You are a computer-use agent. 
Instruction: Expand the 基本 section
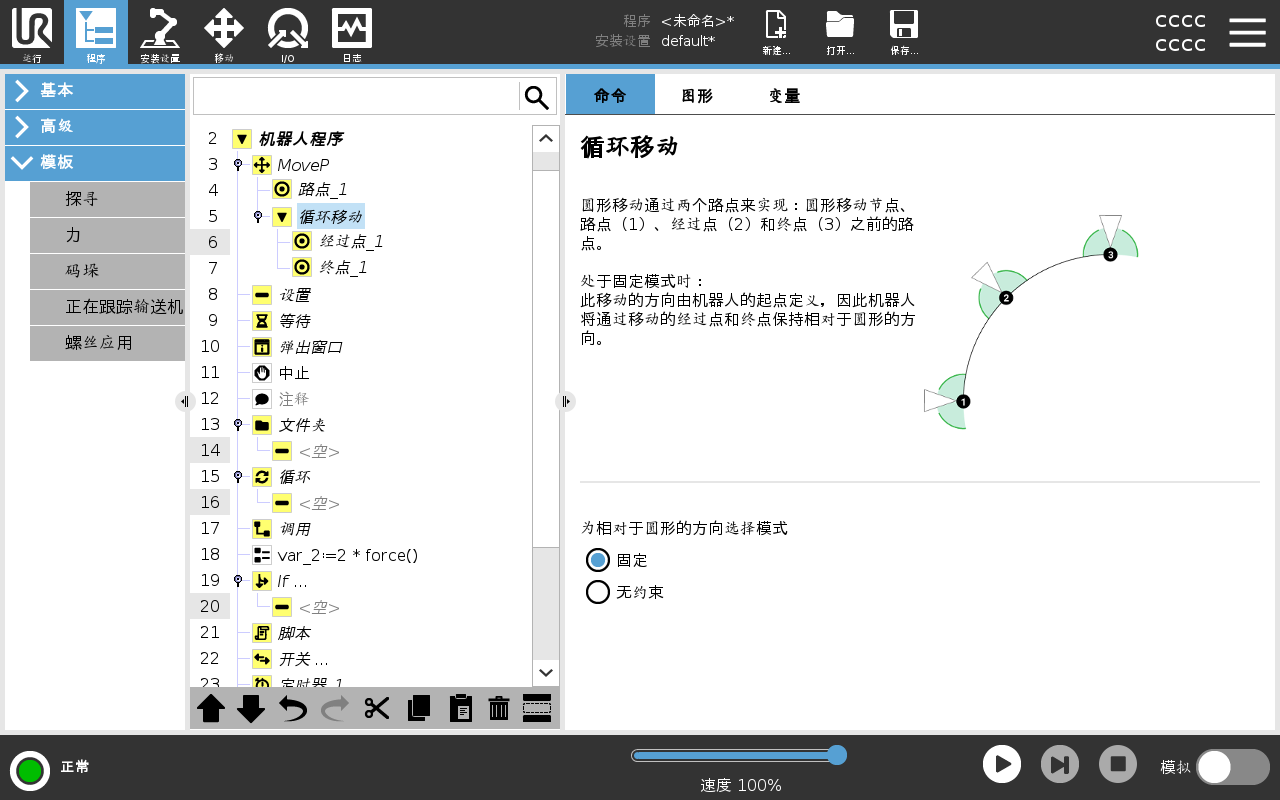click(x=95, y=90)
